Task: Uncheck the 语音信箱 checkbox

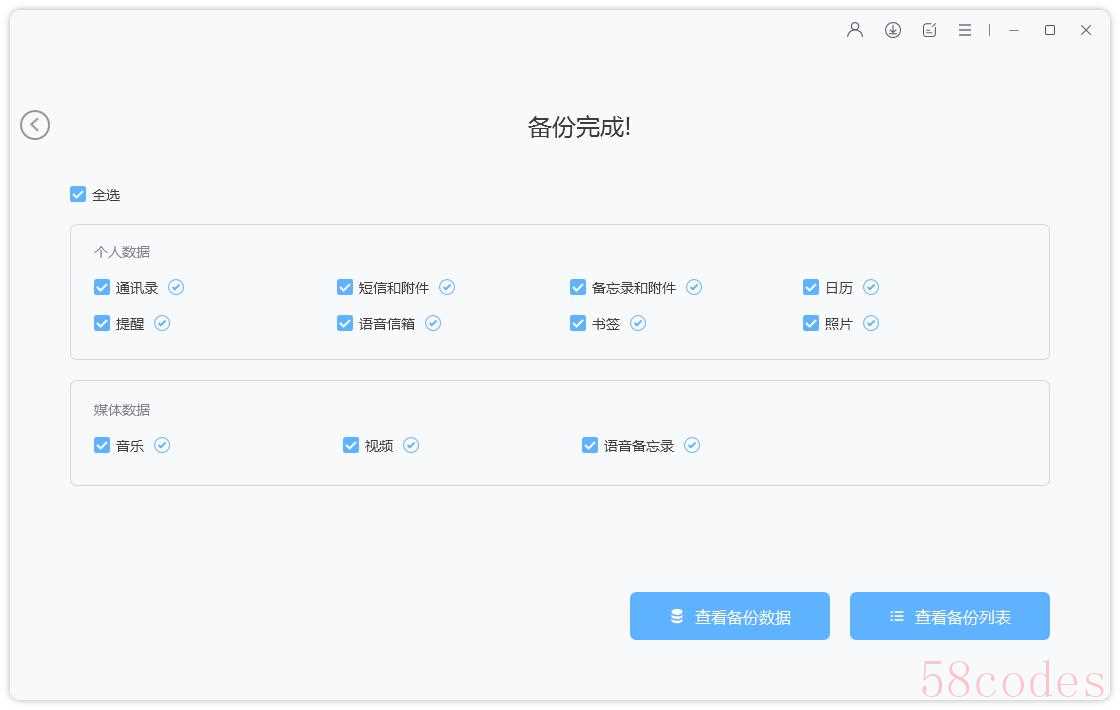Action: 344,324
